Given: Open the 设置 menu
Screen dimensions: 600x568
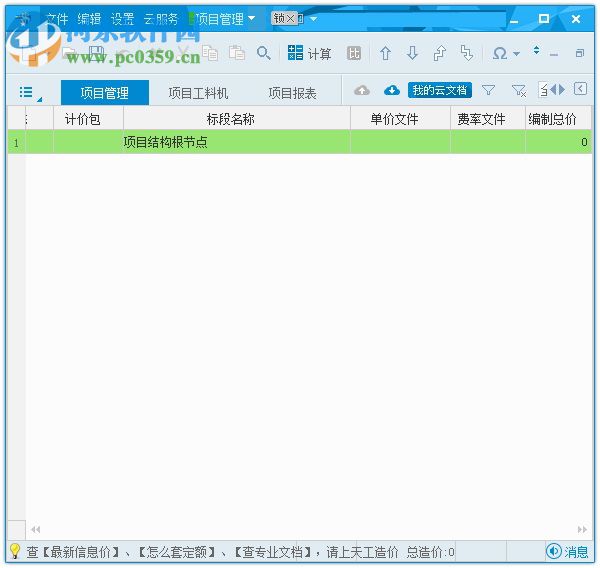Looking at the screenshot, I should pos(122,18).
